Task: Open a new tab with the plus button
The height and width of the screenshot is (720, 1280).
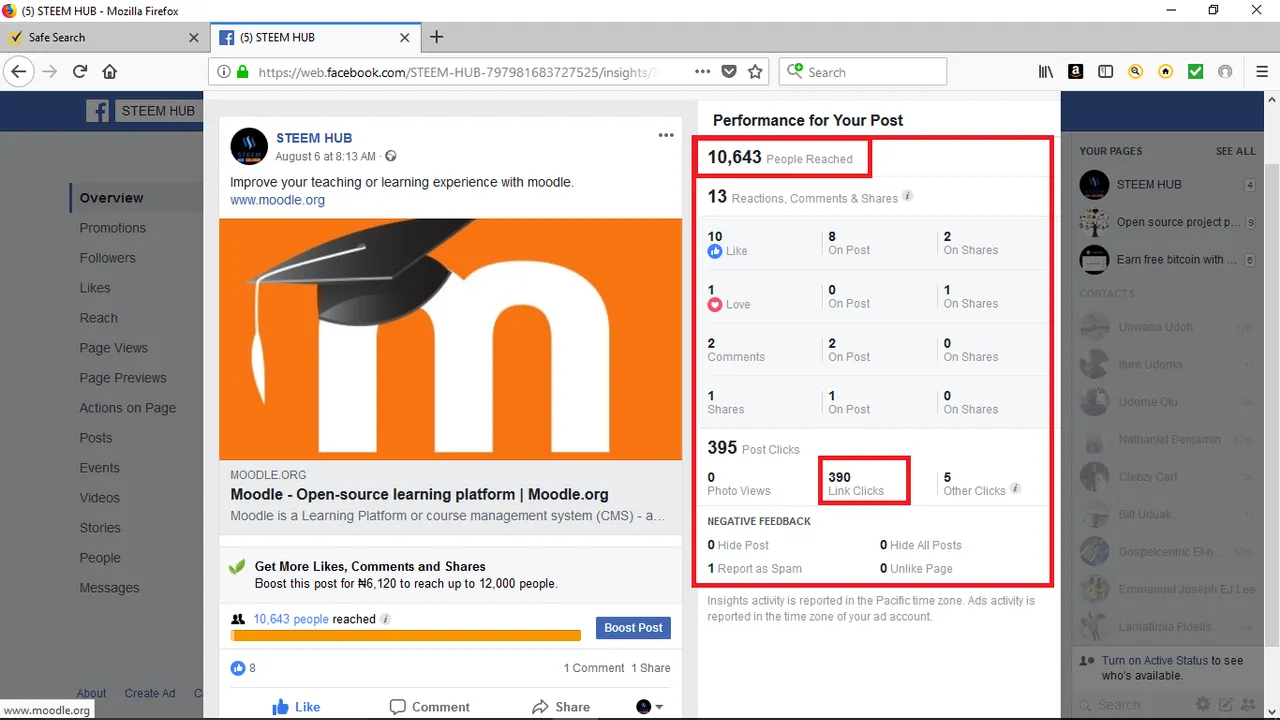Action: click(436, 38)
